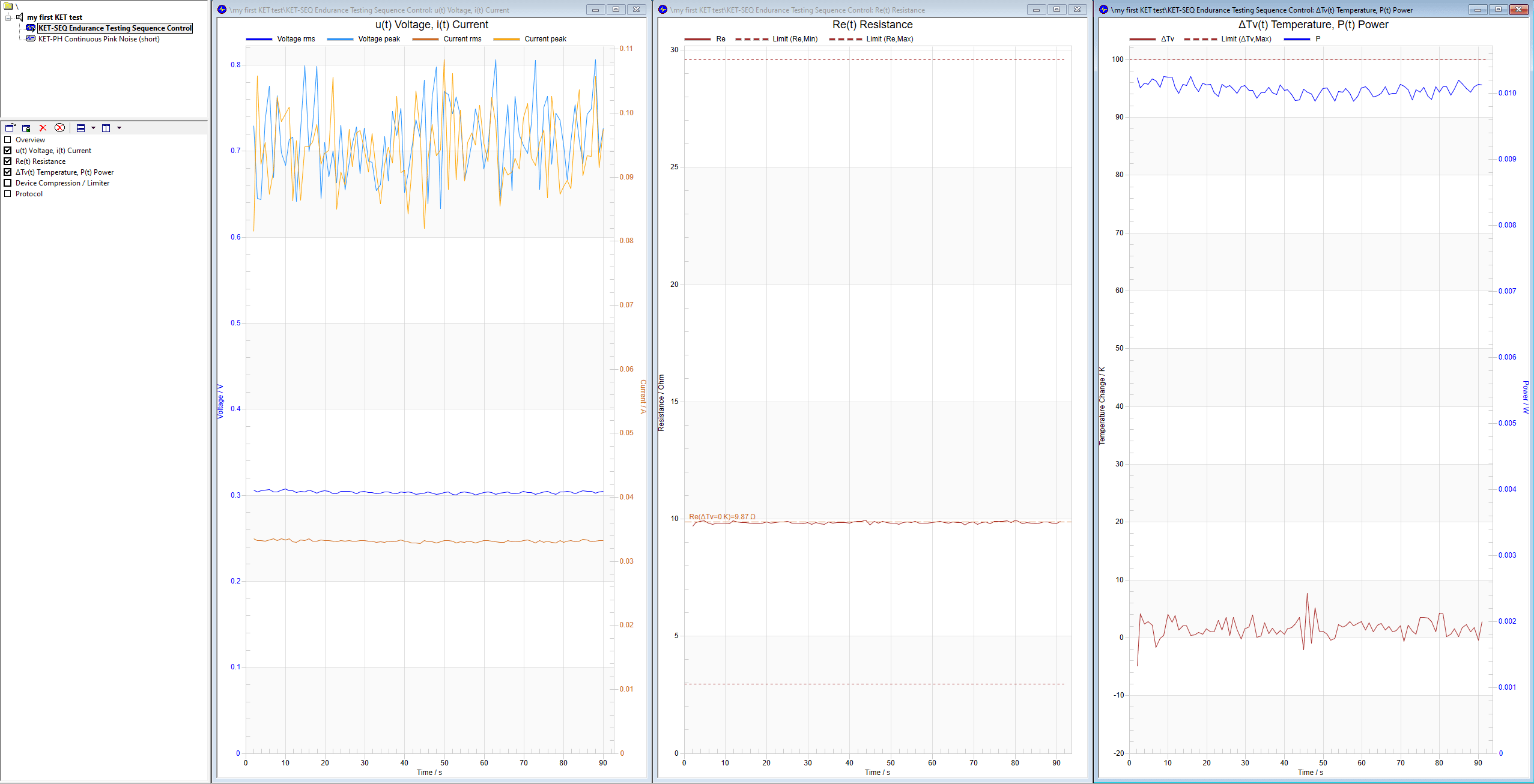Click the locked-window icon in results toolbar
Image resolution: width=1534 pixels, height=784 pixels.
click(26, 128)
